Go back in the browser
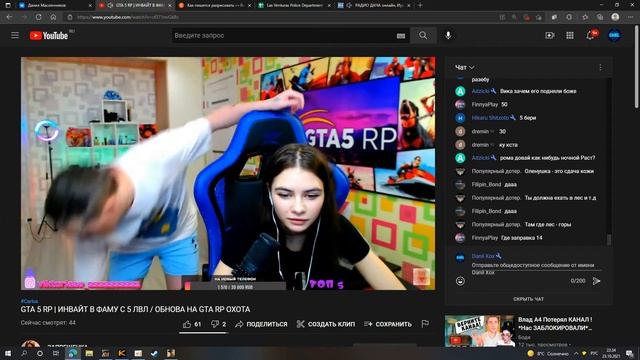The height and width of the screenshot is (360, 640). (x=9, y=17)
